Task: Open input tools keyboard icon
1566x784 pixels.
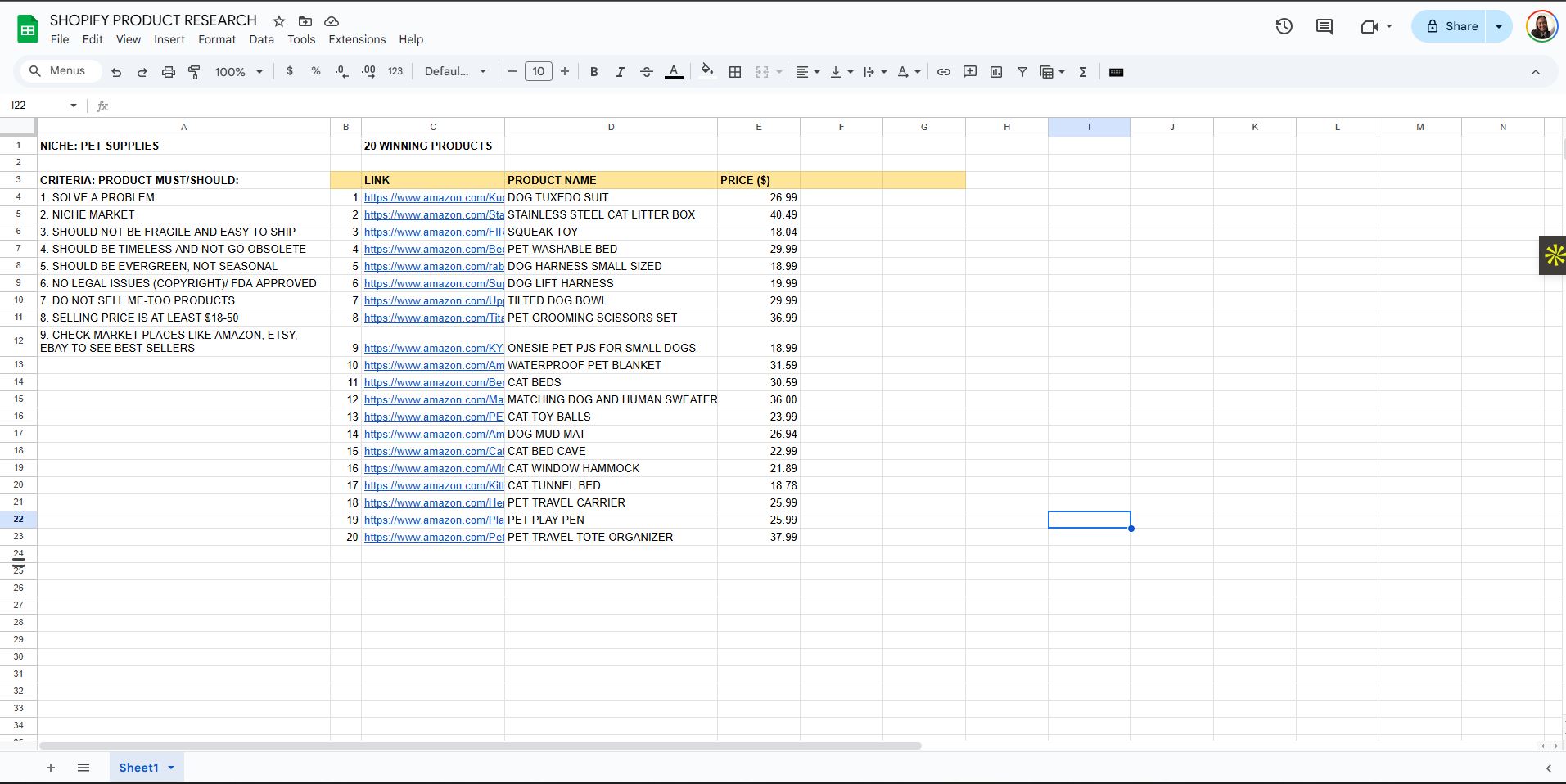Action: pyautogui.click(x=1116, y=72)
